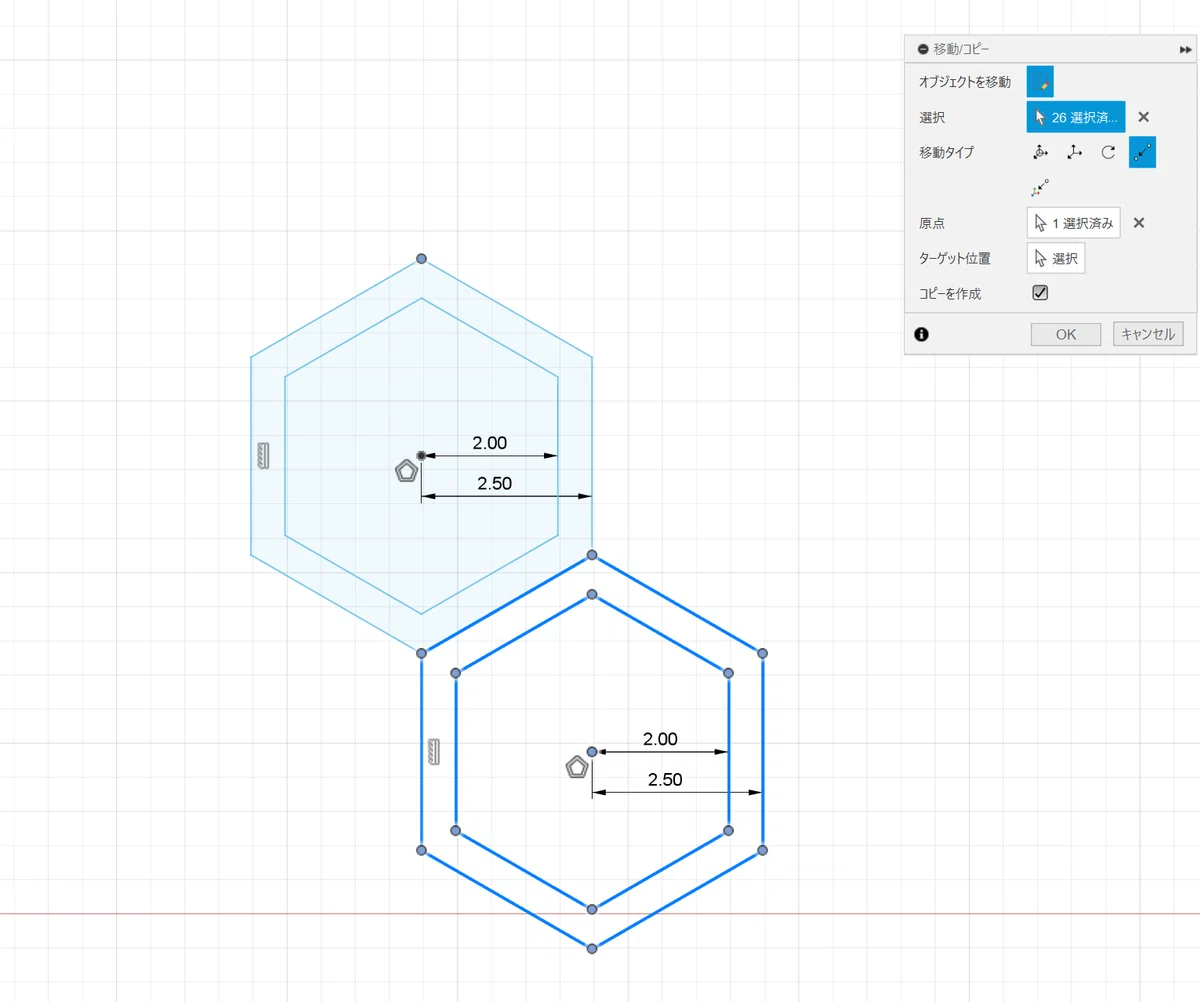This screenshot has height=1002, width=1200.
Task: Click constraint glyph on pale hexagon's vertical edge
Action: pos(263,455)
